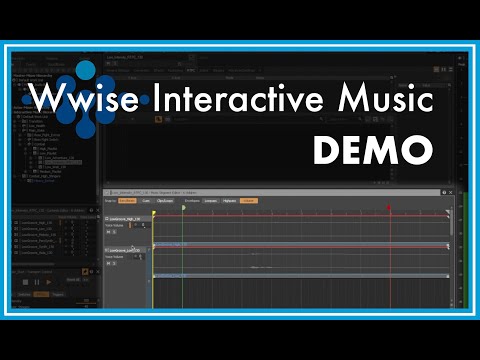Image resolution: width=480 pixels, height=360 pixels.
Task: Show the Highpass envelope
Action: 229,201
